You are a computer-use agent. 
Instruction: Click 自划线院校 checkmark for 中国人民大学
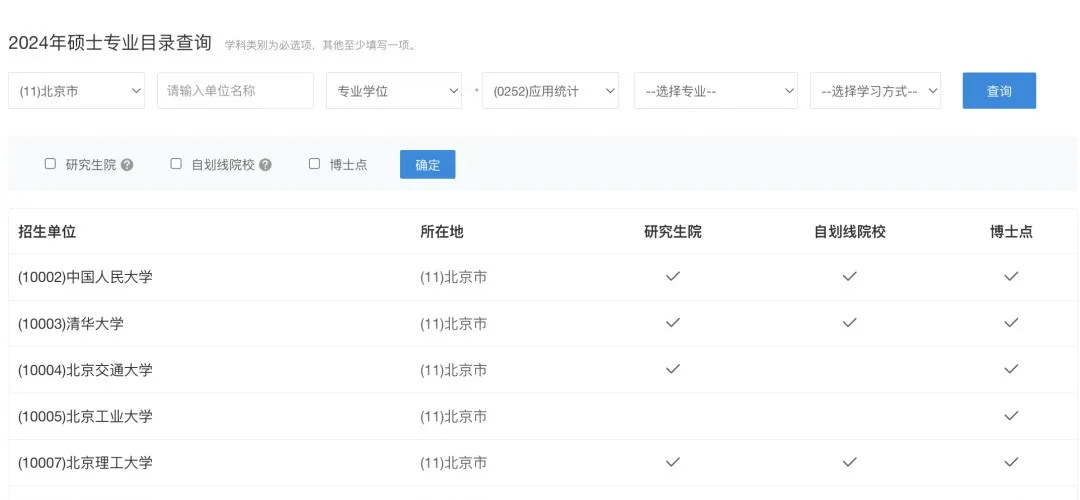pyautogui.click(x=849, y=276)
